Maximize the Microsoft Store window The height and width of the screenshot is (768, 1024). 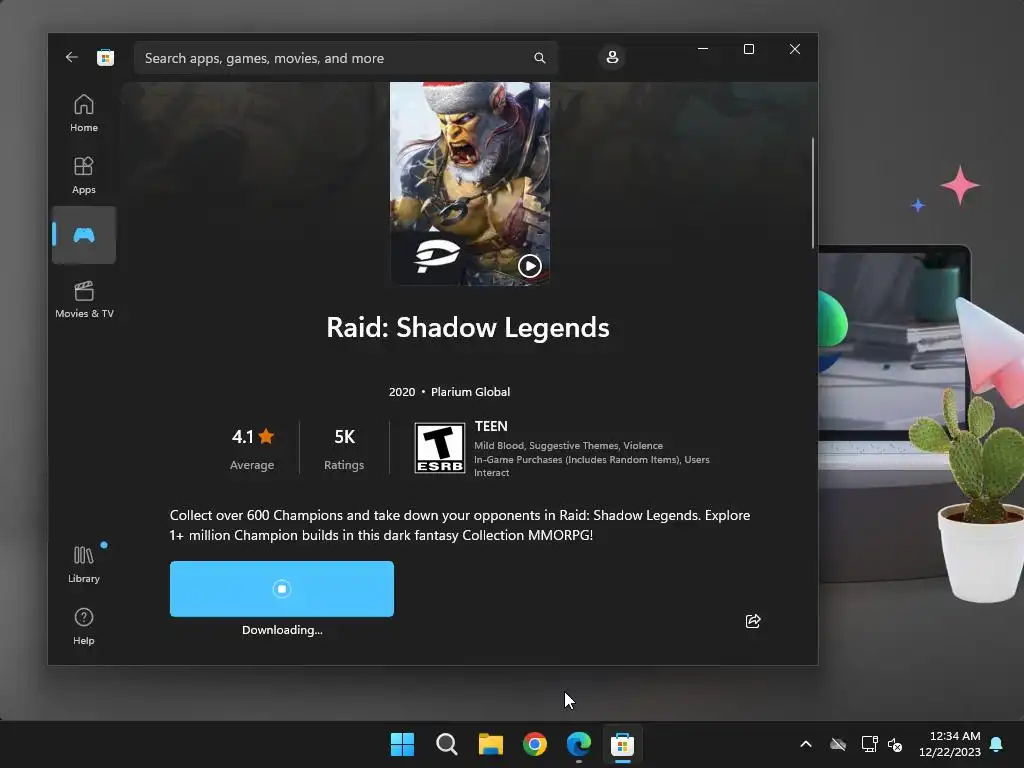click(x=749, y=49)
